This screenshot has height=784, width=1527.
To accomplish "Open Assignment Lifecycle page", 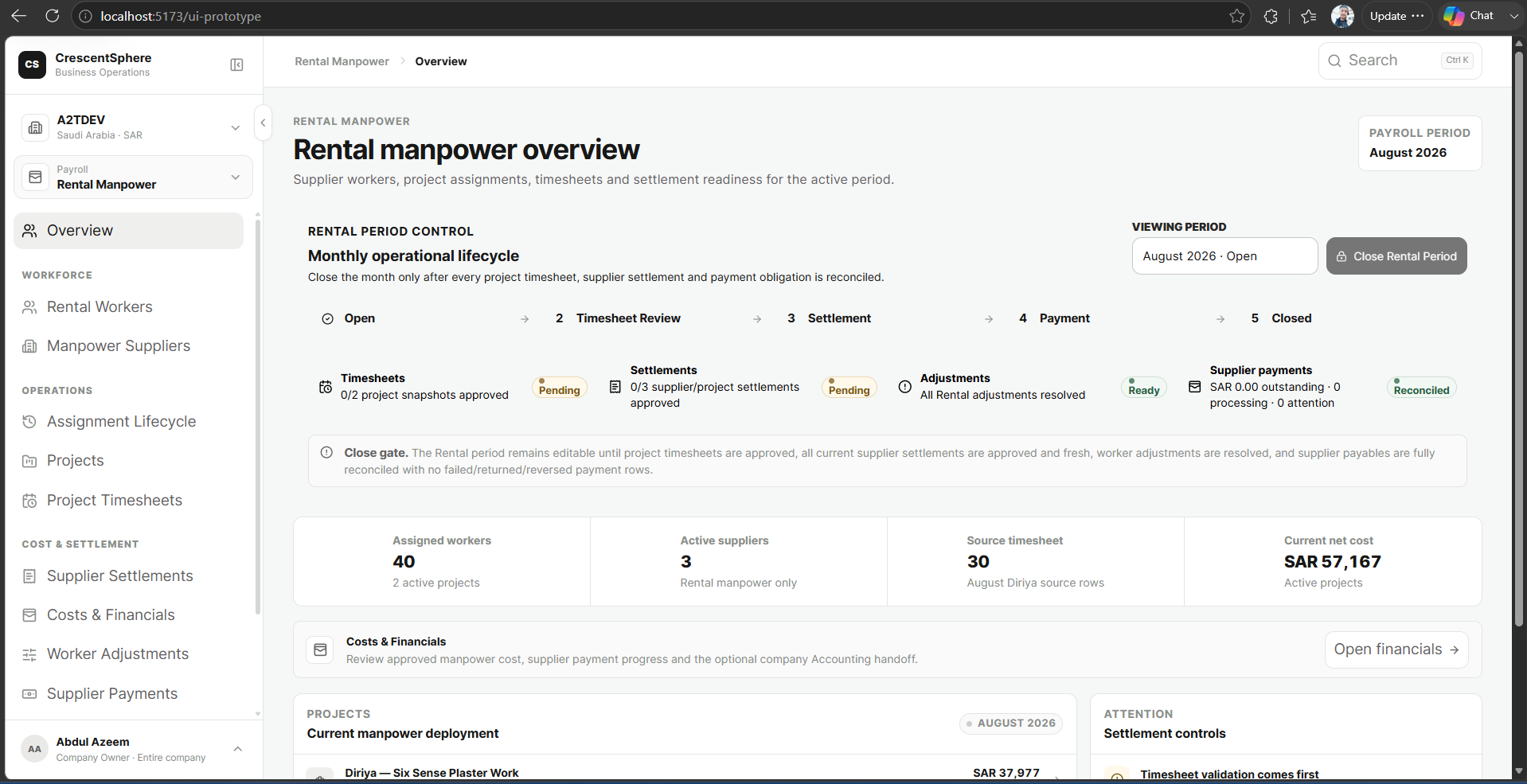I will coord(128,422).
